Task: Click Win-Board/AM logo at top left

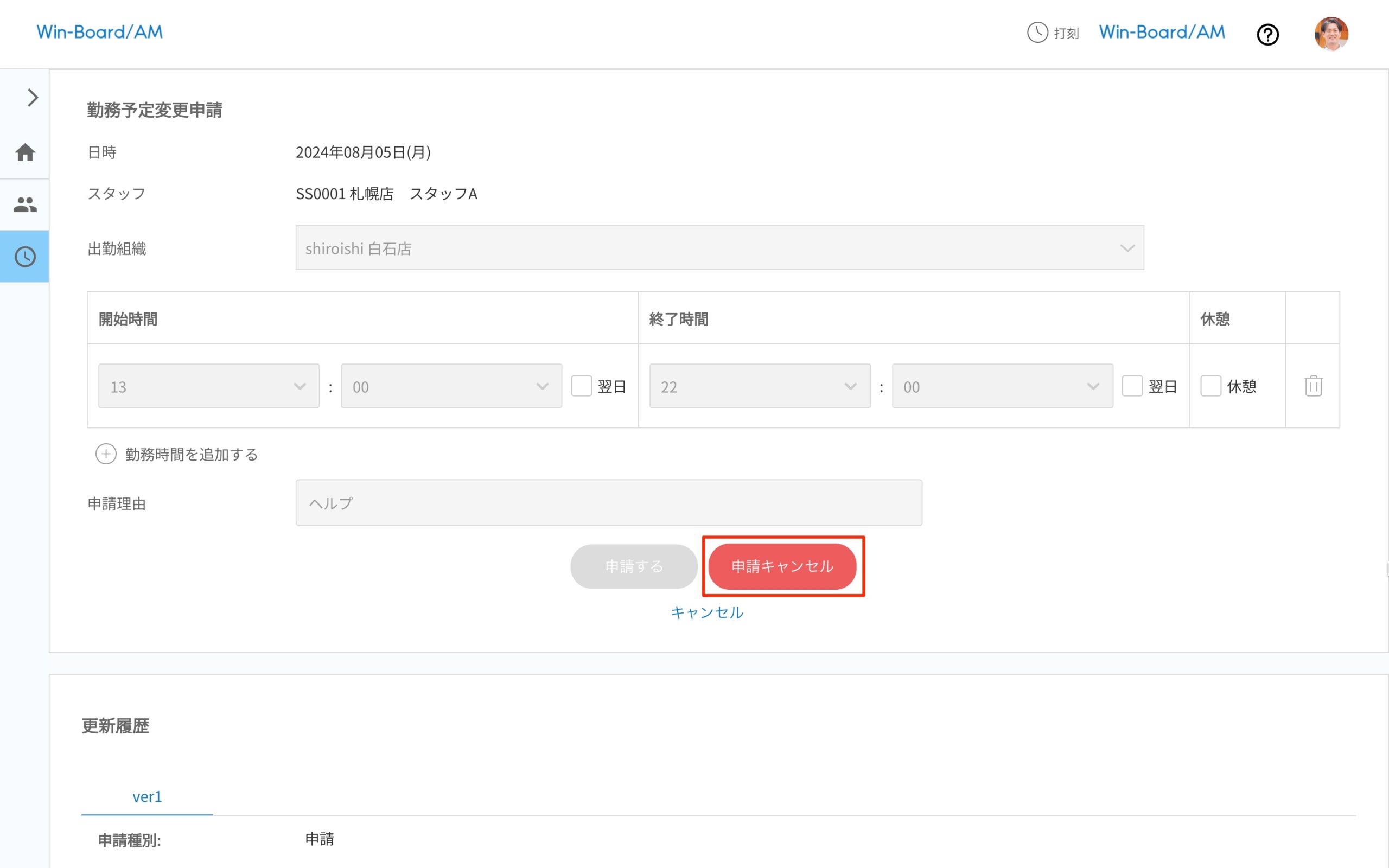Action: coord(100,32)
